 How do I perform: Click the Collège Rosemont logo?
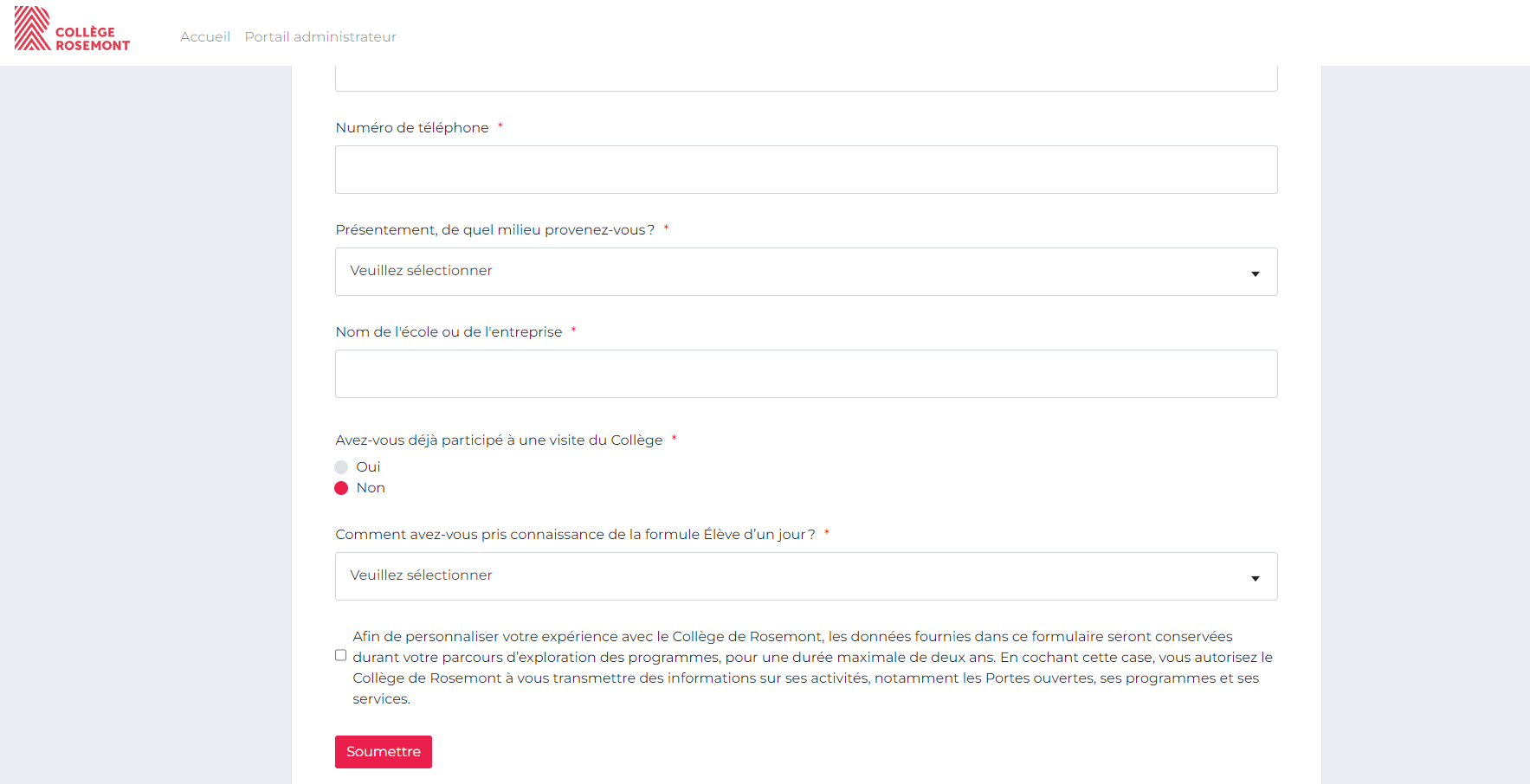pos(72,29)
